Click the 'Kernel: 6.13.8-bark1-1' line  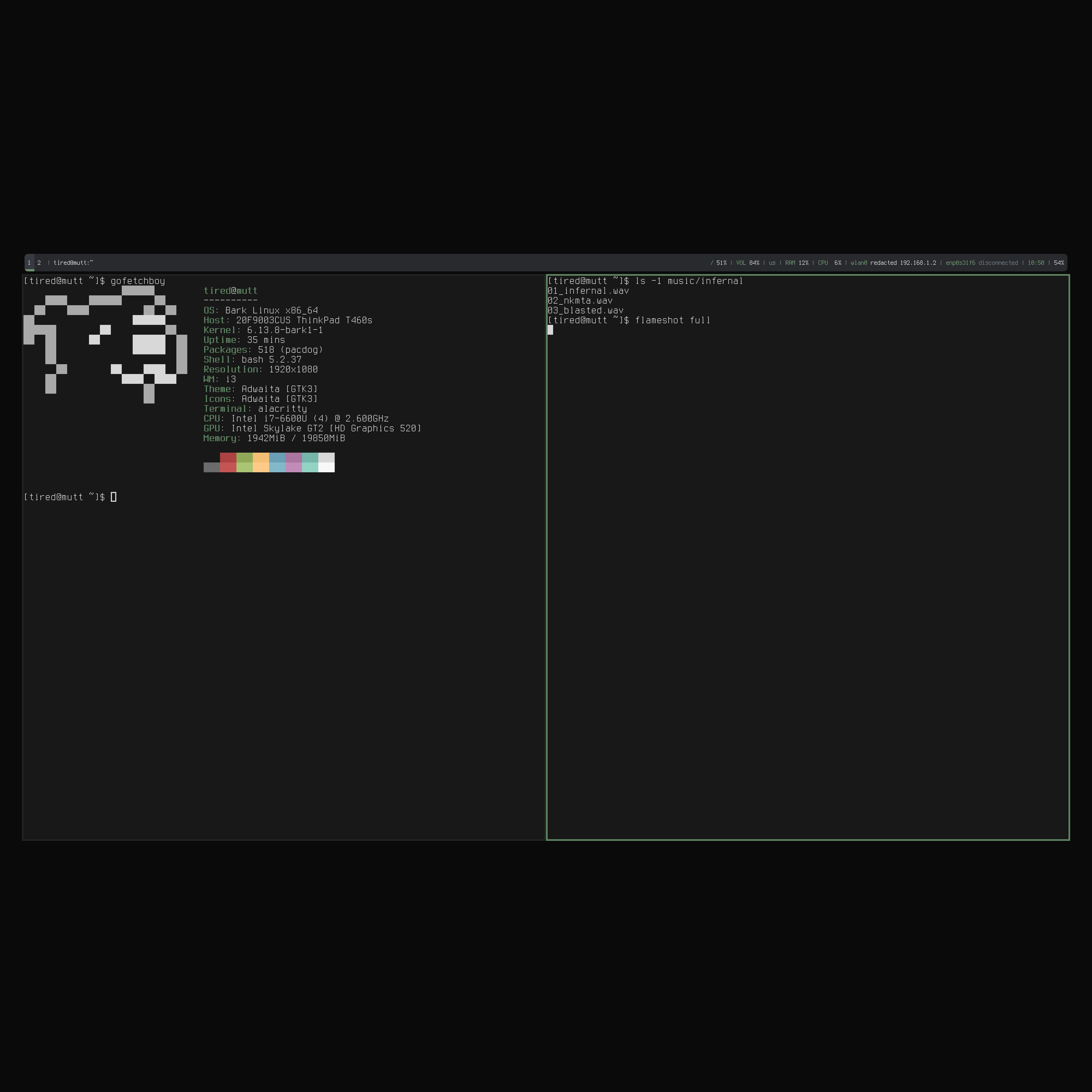tap(263, 330)
